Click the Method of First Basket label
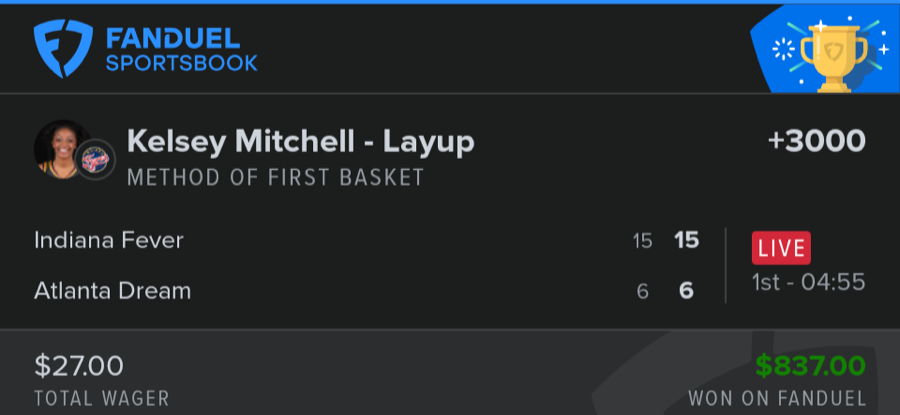 [x=276, y=178]
